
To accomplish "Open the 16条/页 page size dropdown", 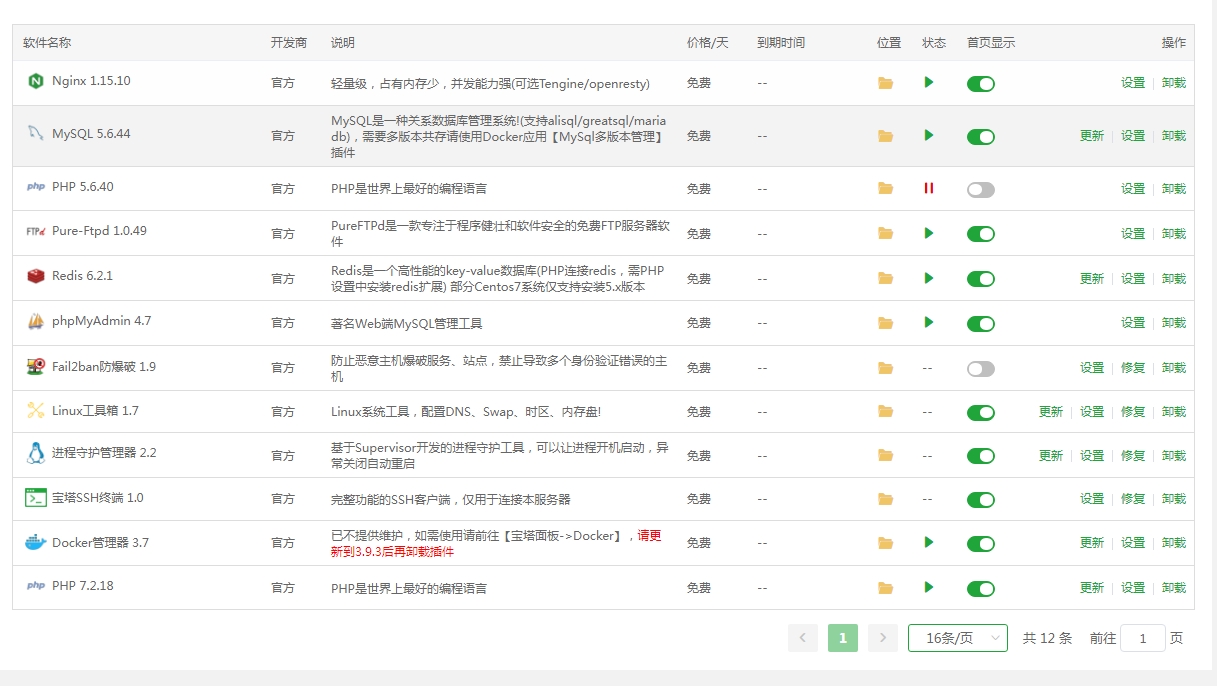I will point(957,638).
